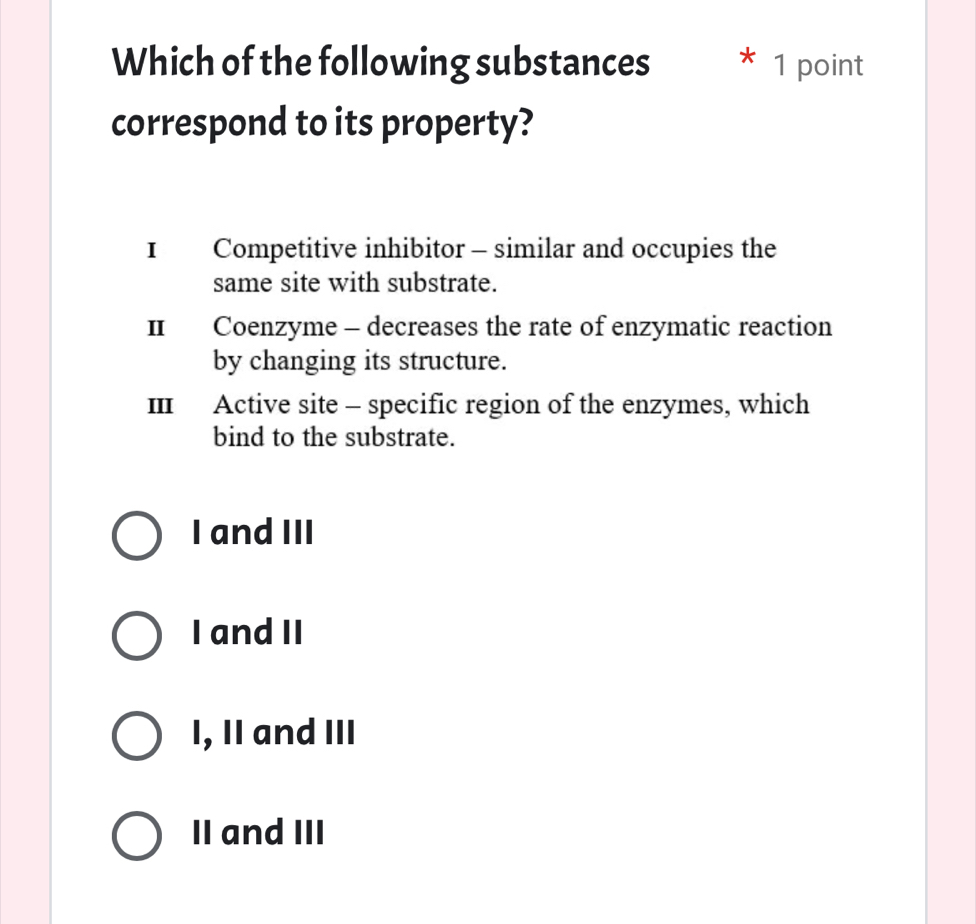The height and width of the screenshot is (924, 976).
Task: Select the radio button for 'I, II and III'
Action: pos(136,736)
